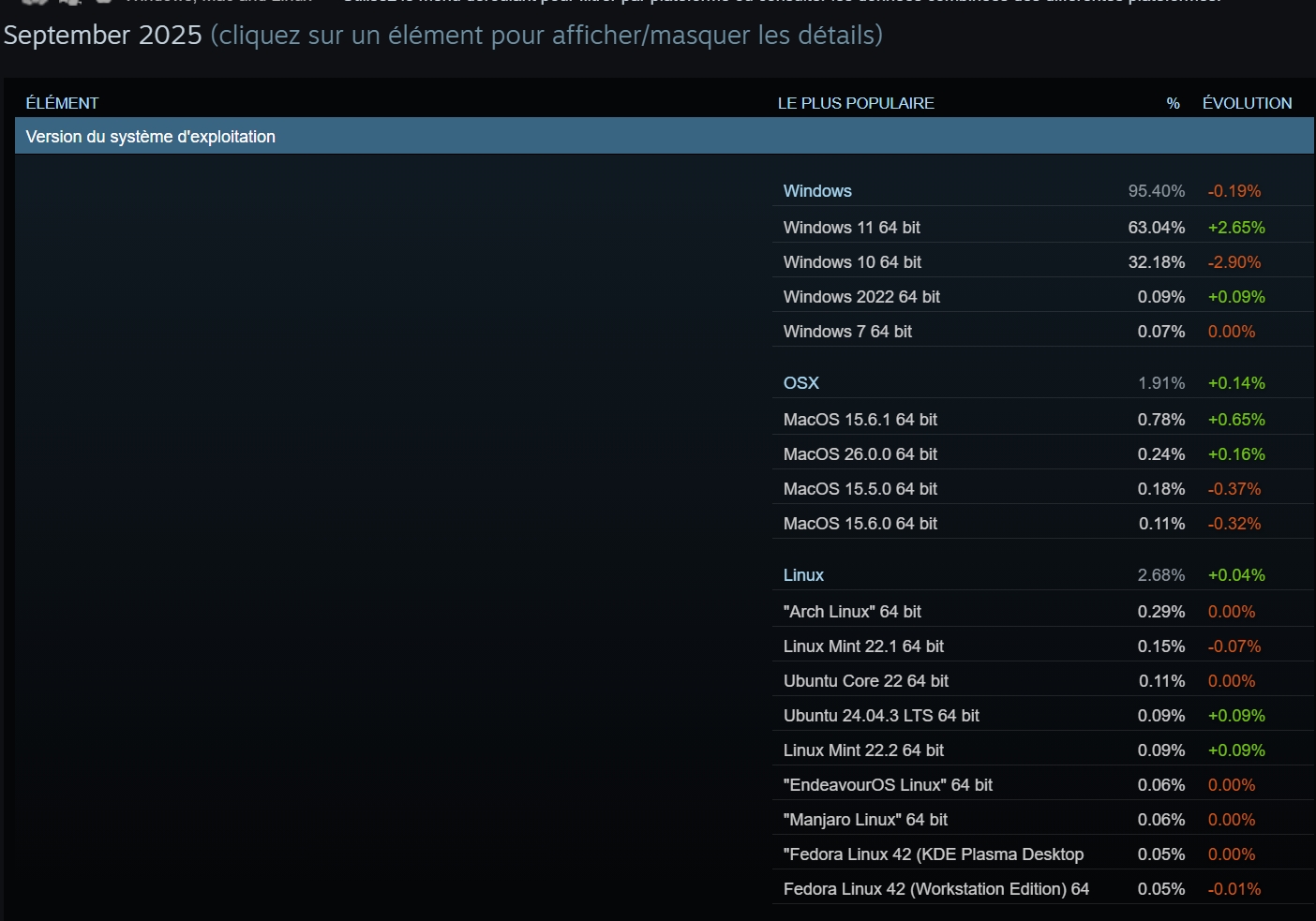The height and width of the screenshot is (921, 1316).
Task: Click the +0.04% change for Linux
Action: point(1236,575)
